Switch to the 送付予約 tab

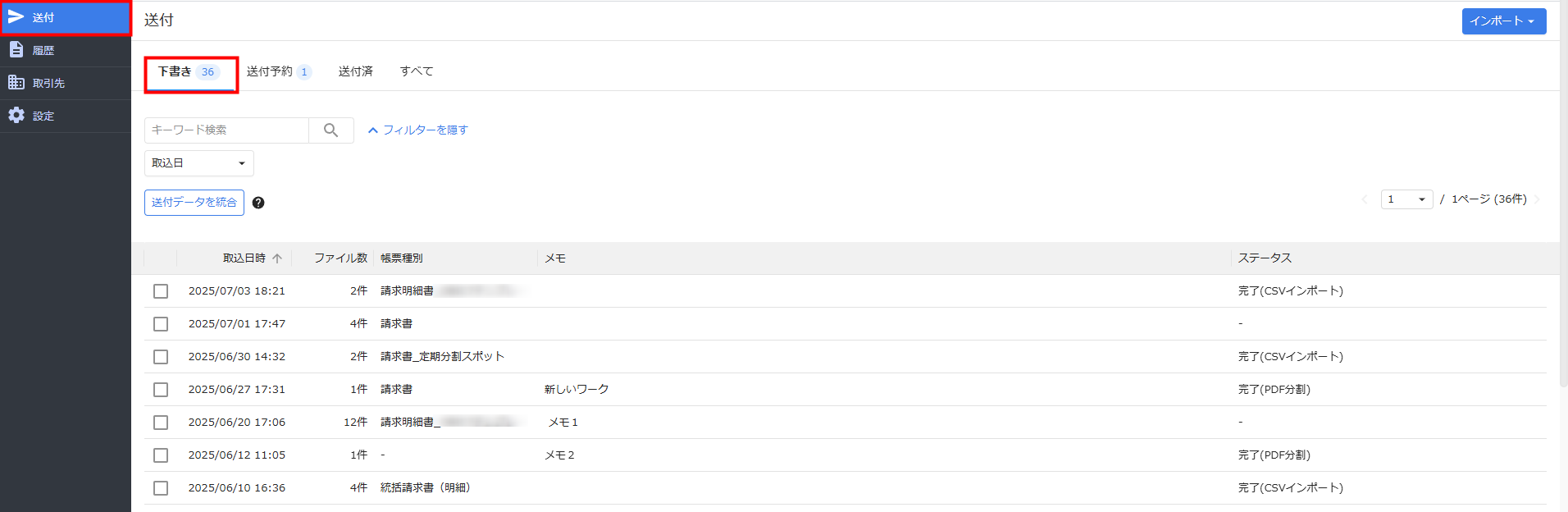[x=279, y=71]
